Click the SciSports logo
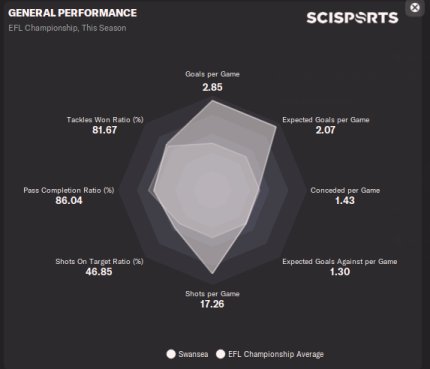430x369 pixels. tap(352, 18)
